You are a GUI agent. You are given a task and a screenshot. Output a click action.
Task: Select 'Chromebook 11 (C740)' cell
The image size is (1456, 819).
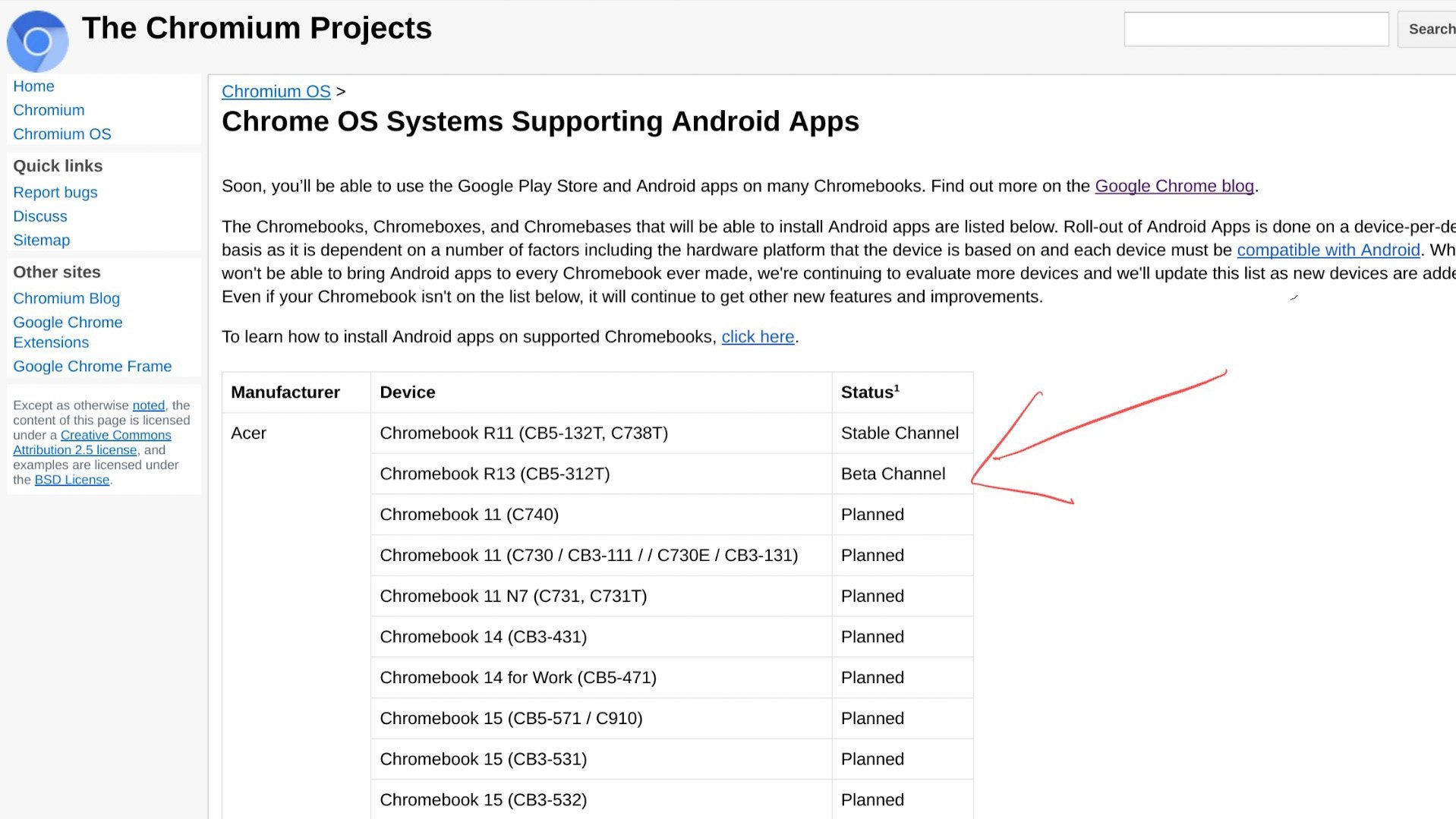pyautogui.click(x=601, y=515)
